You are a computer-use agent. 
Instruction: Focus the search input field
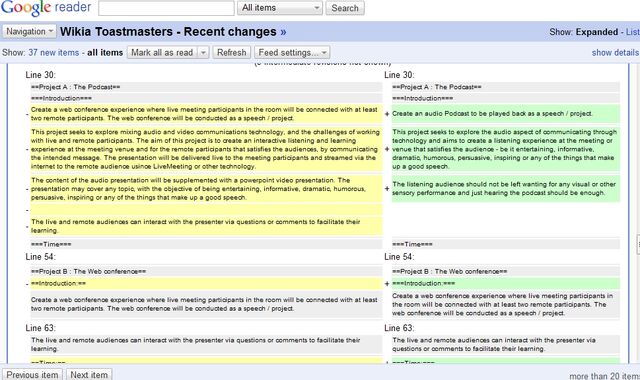(166, 8)
